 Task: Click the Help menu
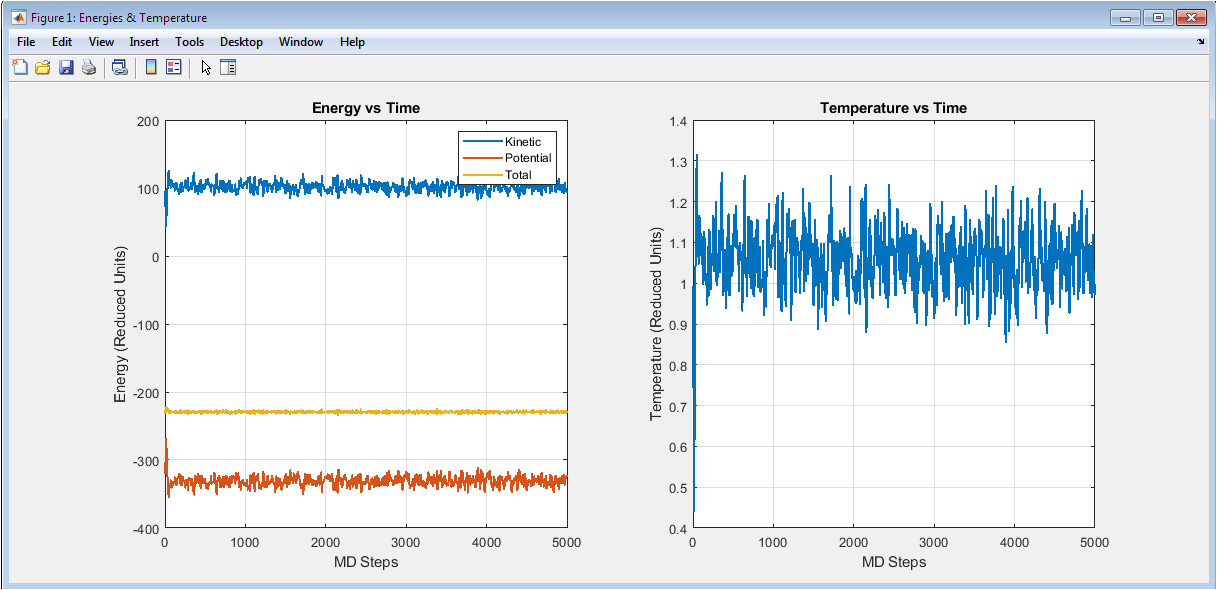click(x=352, y=42)
